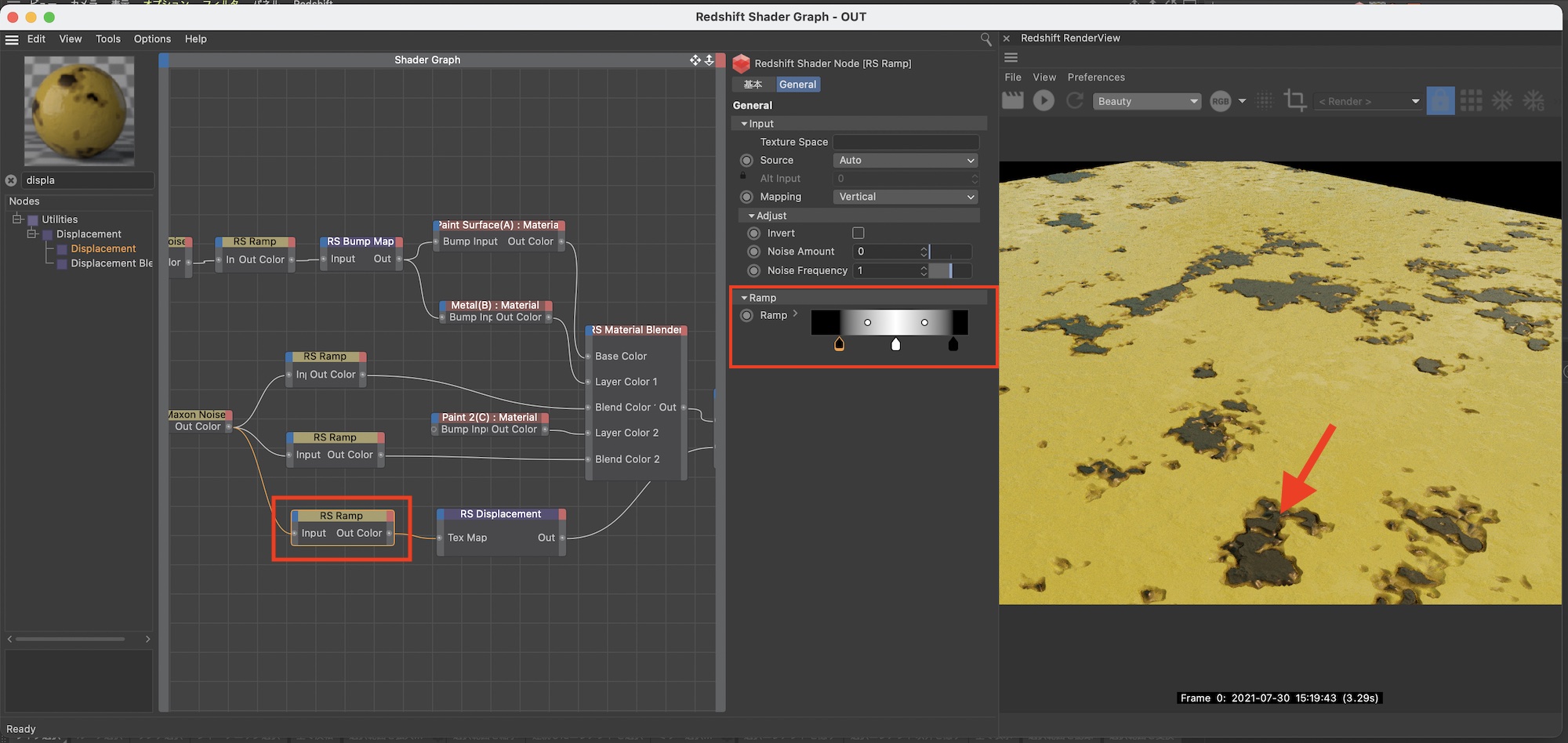The width and height of the screenshot is (1568, 743).
Task: Click the clapperboard render icon
Action: click(x=1013, y=100)
